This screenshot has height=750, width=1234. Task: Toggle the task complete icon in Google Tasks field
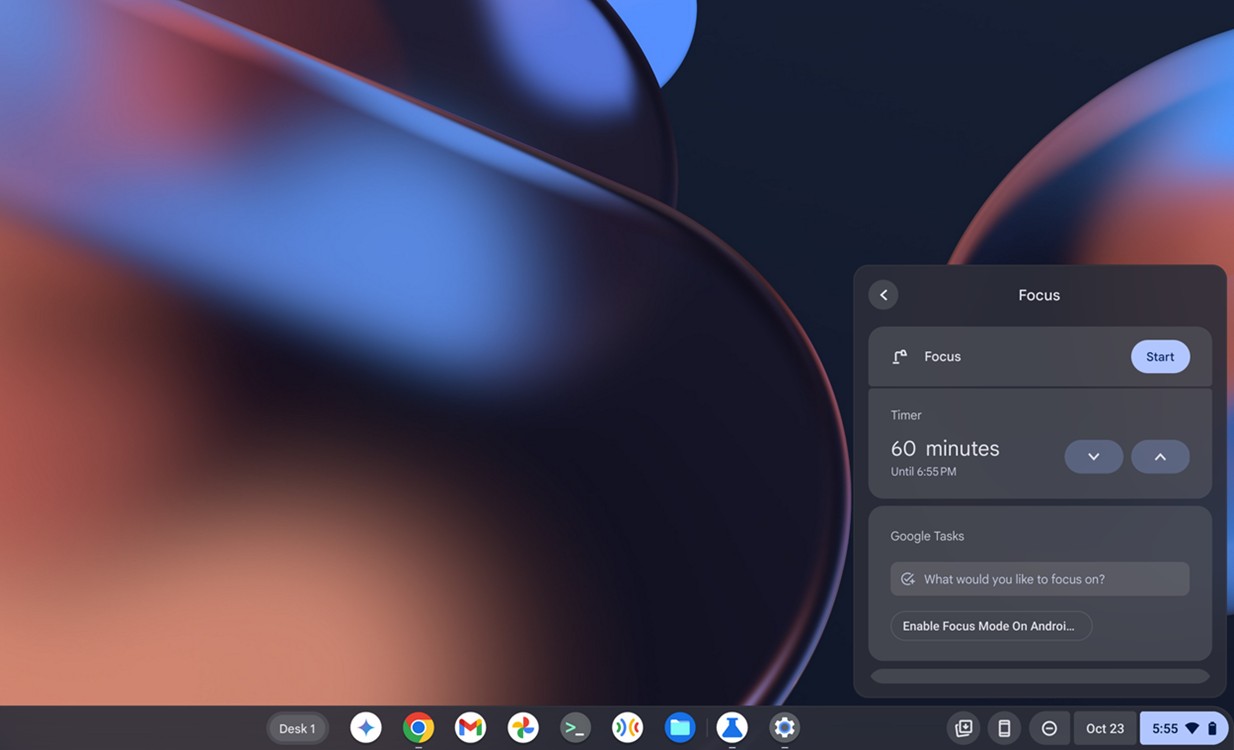(x=908, y=578)
